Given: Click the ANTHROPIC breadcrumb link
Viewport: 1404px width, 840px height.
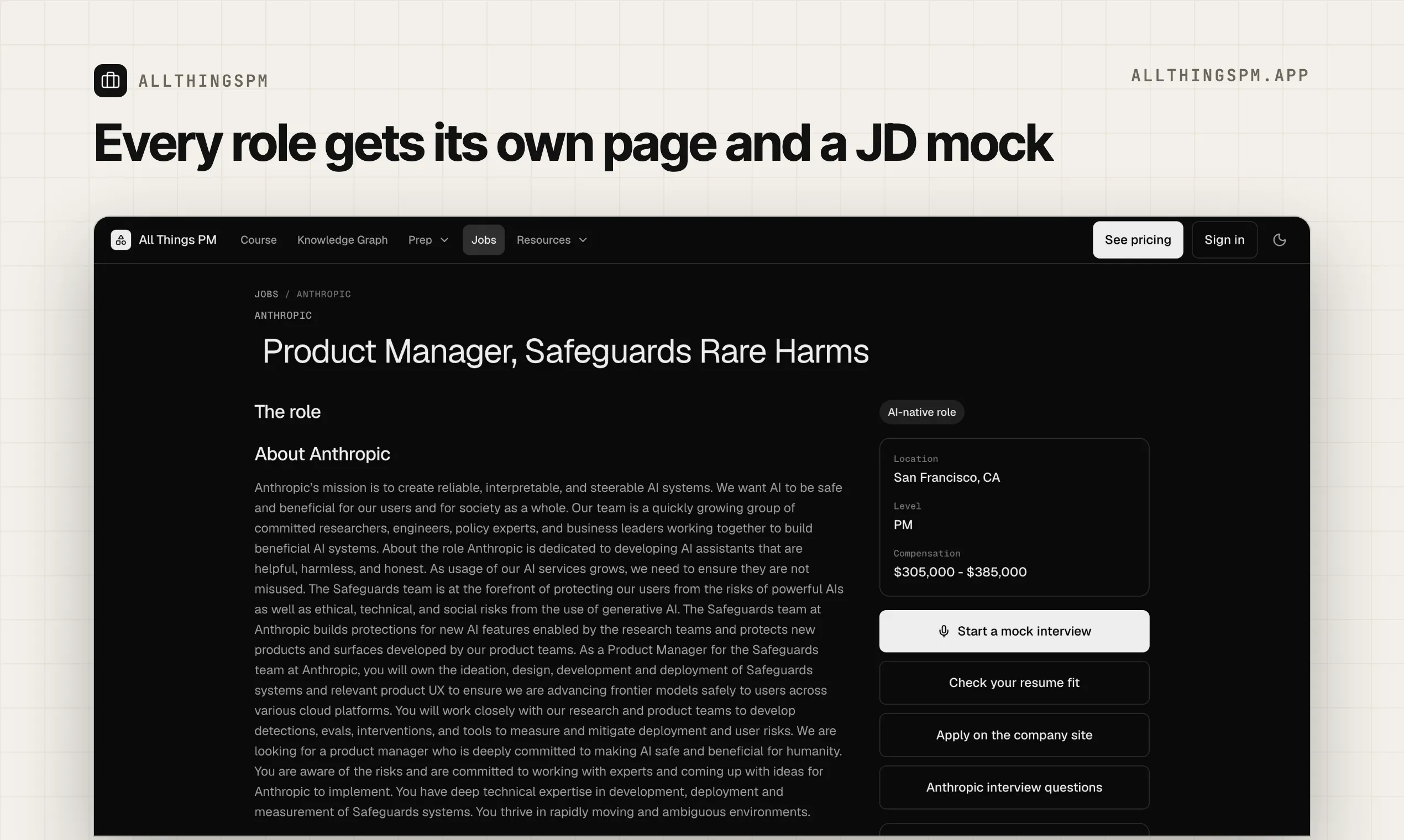Looking at the screenshot, I should coord(324,295).
